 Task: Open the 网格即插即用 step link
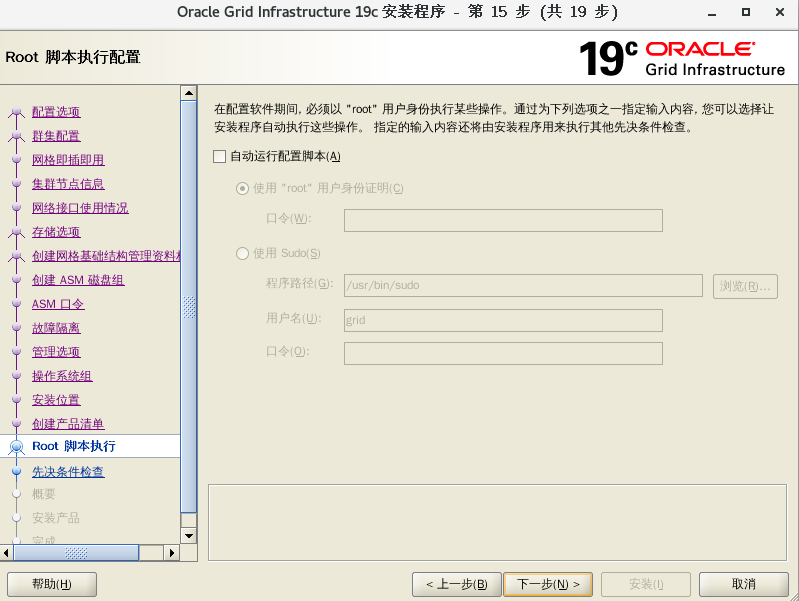(68, 160)
